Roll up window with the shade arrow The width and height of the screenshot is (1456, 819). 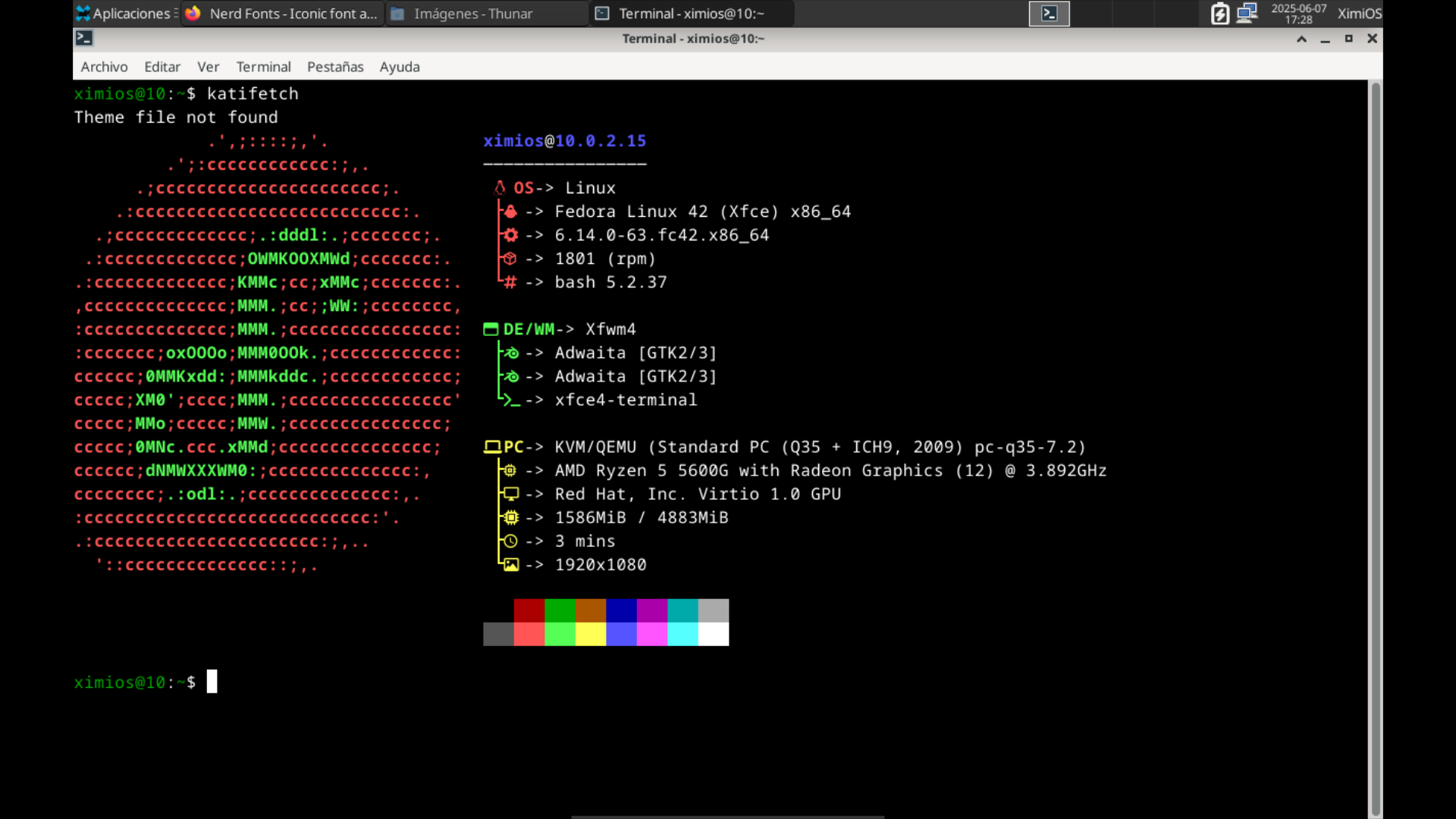click(1301, 39)
